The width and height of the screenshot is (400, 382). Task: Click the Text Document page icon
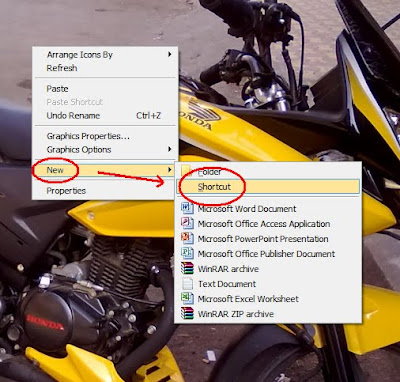coord(187,284)
